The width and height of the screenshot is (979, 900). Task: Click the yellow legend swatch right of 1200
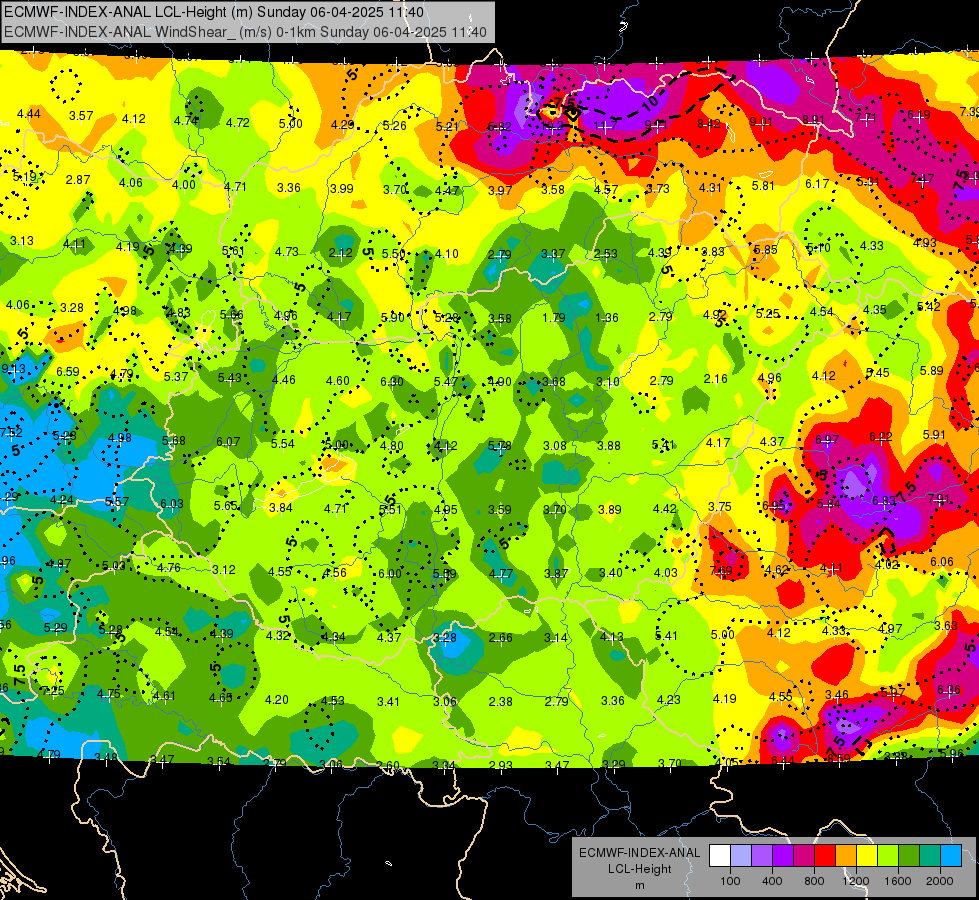click(x=867, y=856)
